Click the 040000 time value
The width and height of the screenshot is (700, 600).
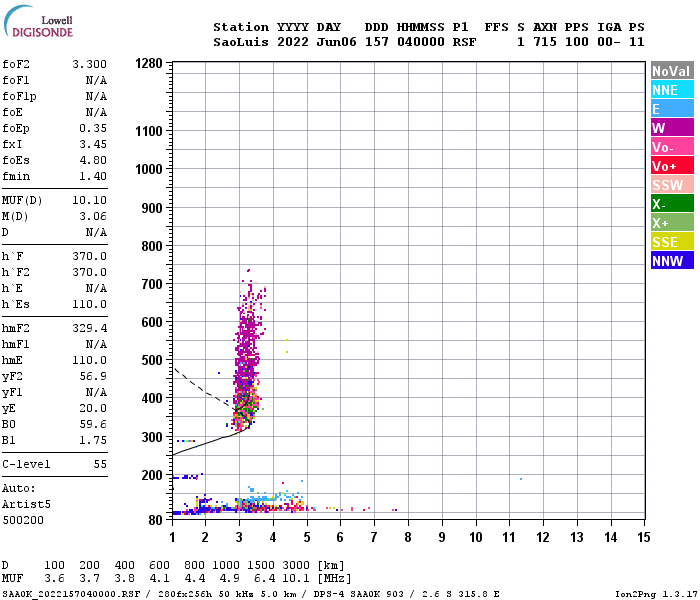coord(421,42)
